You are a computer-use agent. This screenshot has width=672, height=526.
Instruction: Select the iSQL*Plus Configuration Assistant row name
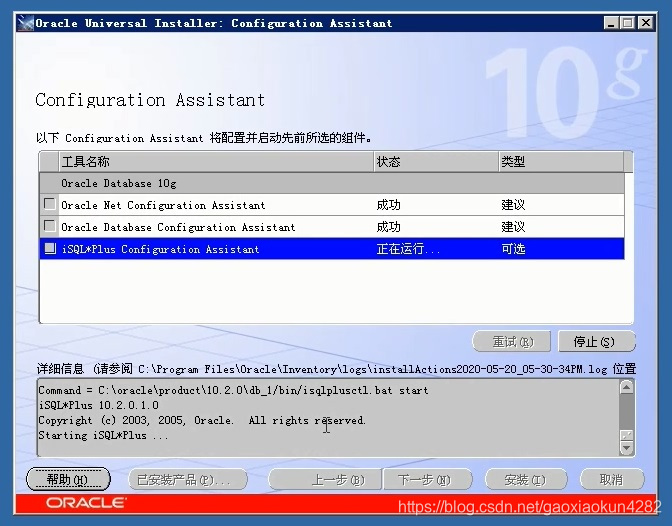161,249
